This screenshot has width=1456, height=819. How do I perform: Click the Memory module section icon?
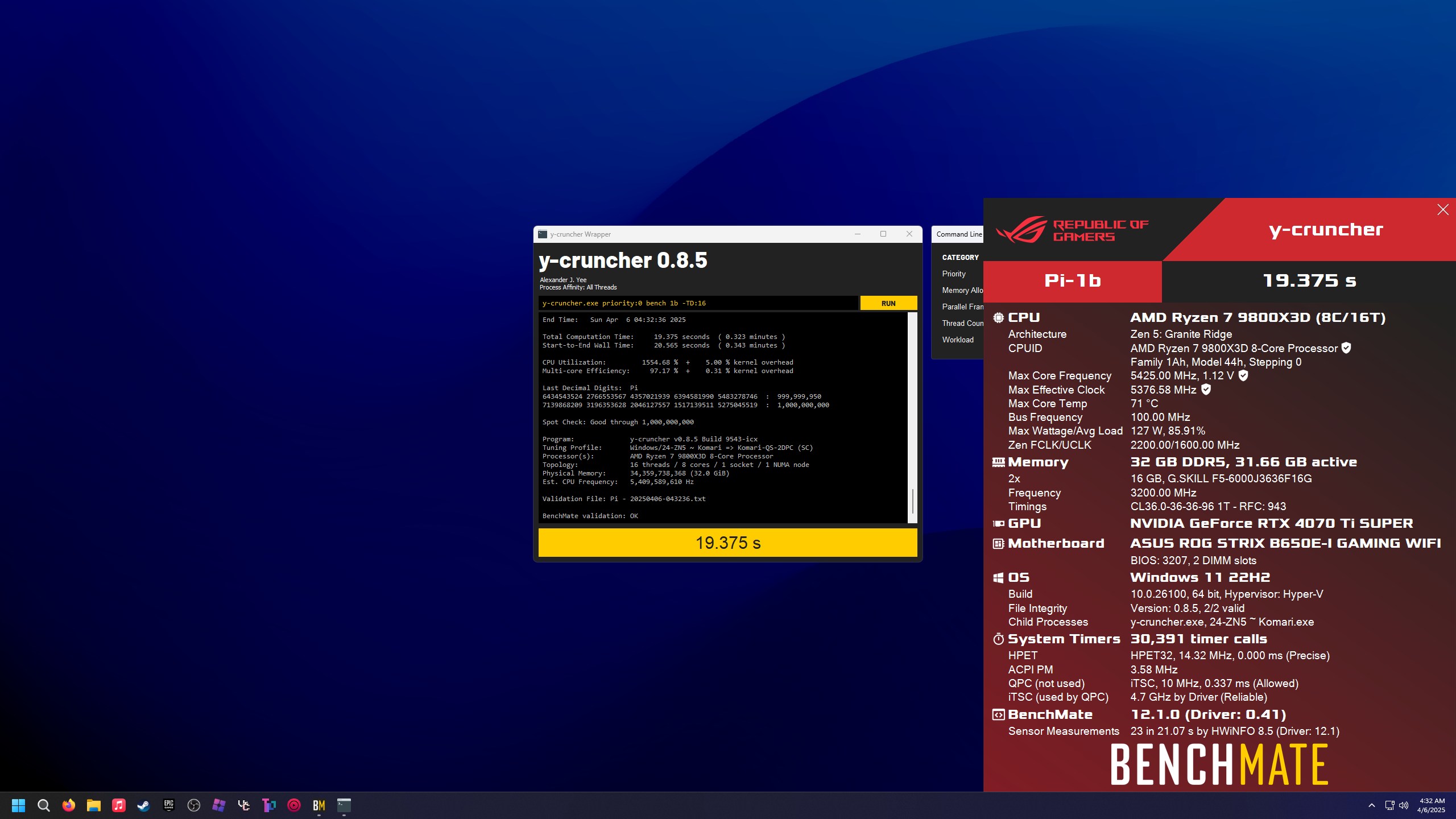tap(998, 462)
